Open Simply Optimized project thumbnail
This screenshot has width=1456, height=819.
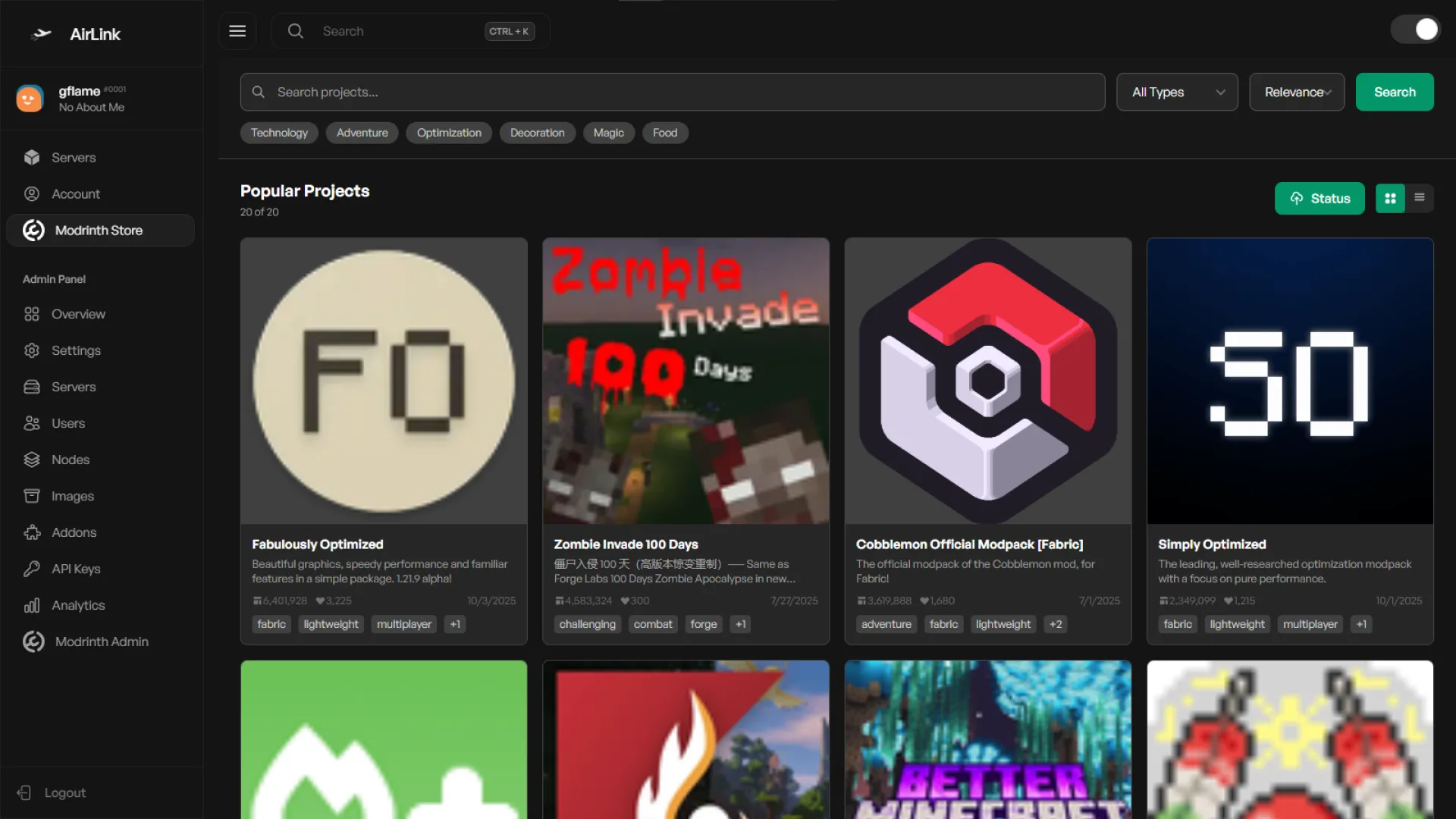[1290, 381]
